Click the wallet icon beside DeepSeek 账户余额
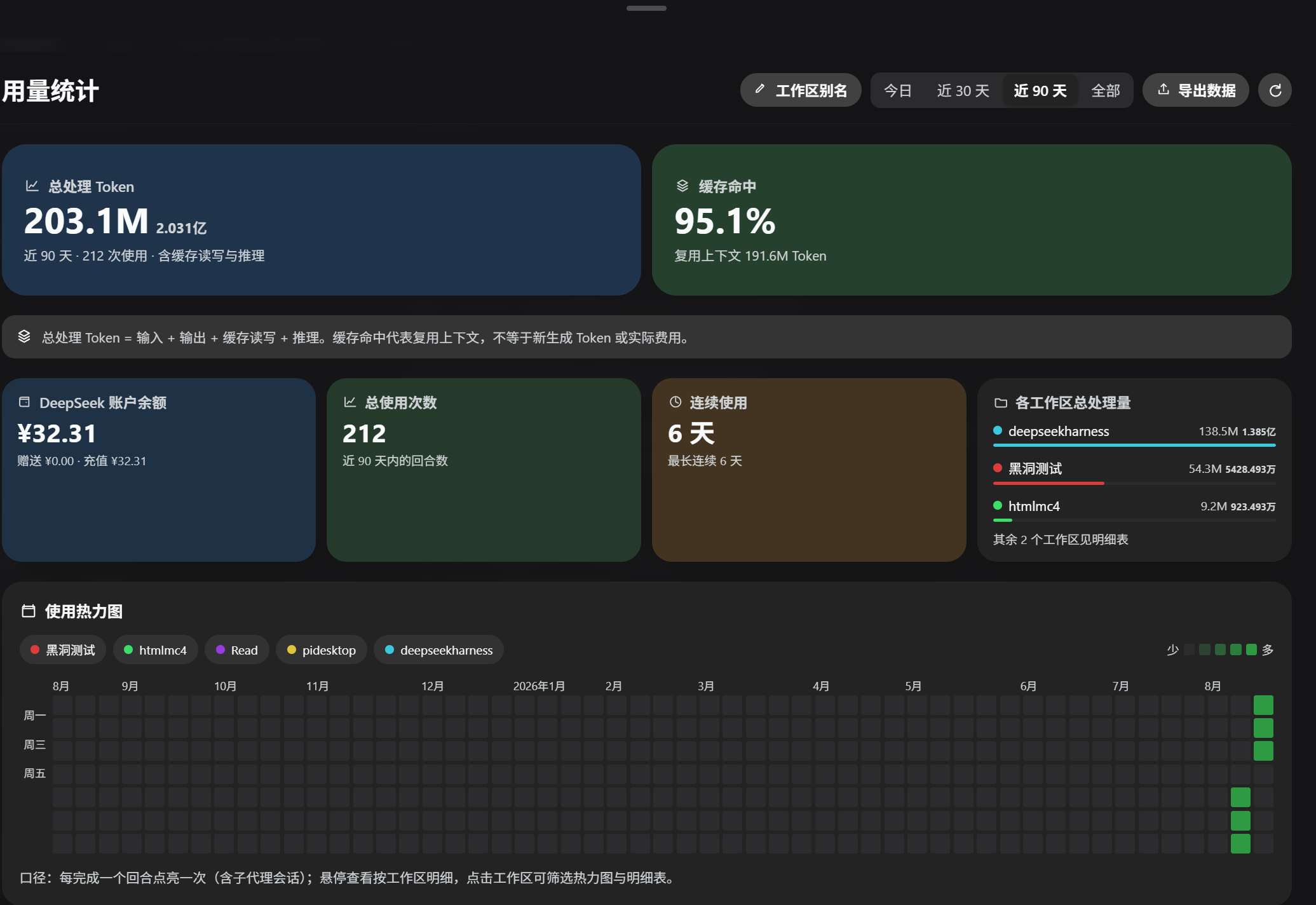The width and height of the screenshot is (1316, 905). (x=24, y=402)
